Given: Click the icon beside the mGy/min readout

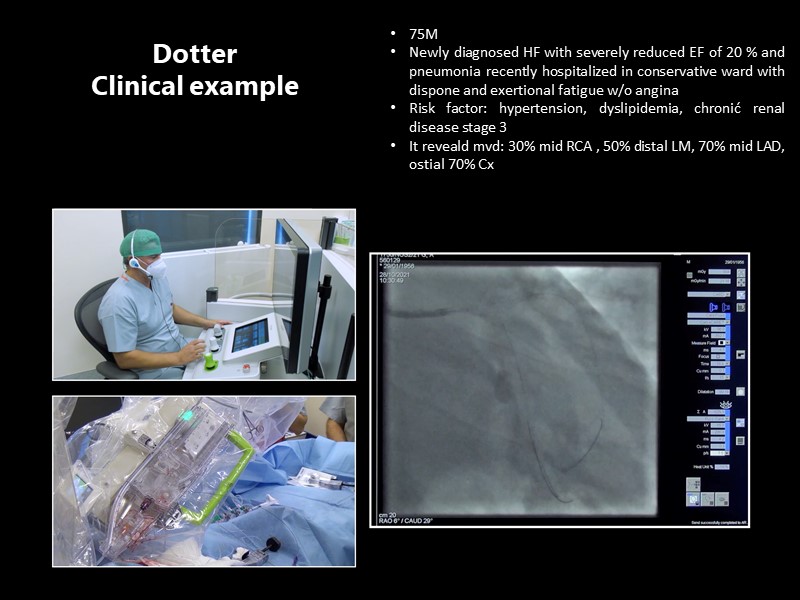Looking at the screenshot, I should [x=740, y=282].
